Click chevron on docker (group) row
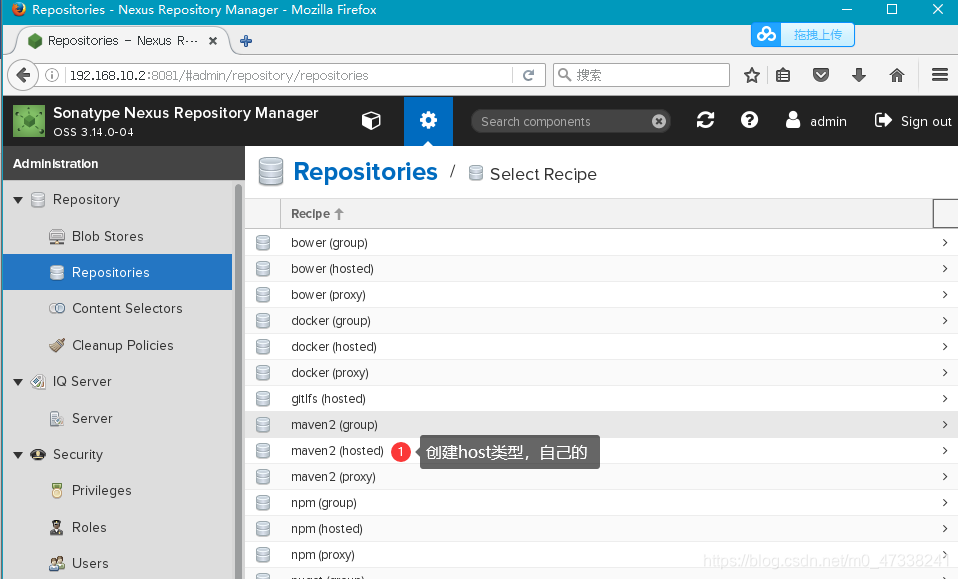 point(945,321)
